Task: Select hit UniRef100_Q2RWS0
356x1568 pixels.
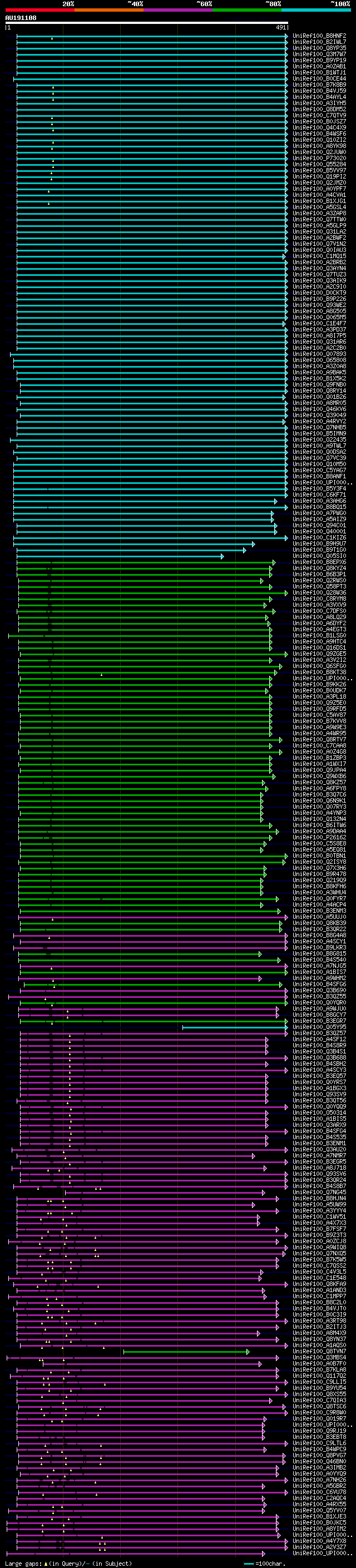Action: pos(319,580)
